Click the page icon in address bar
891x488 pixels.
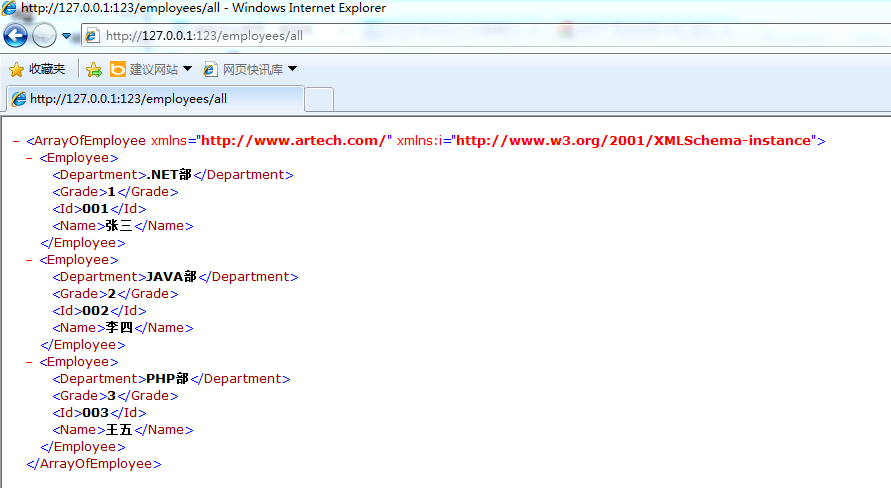click(x=92, y=36)
